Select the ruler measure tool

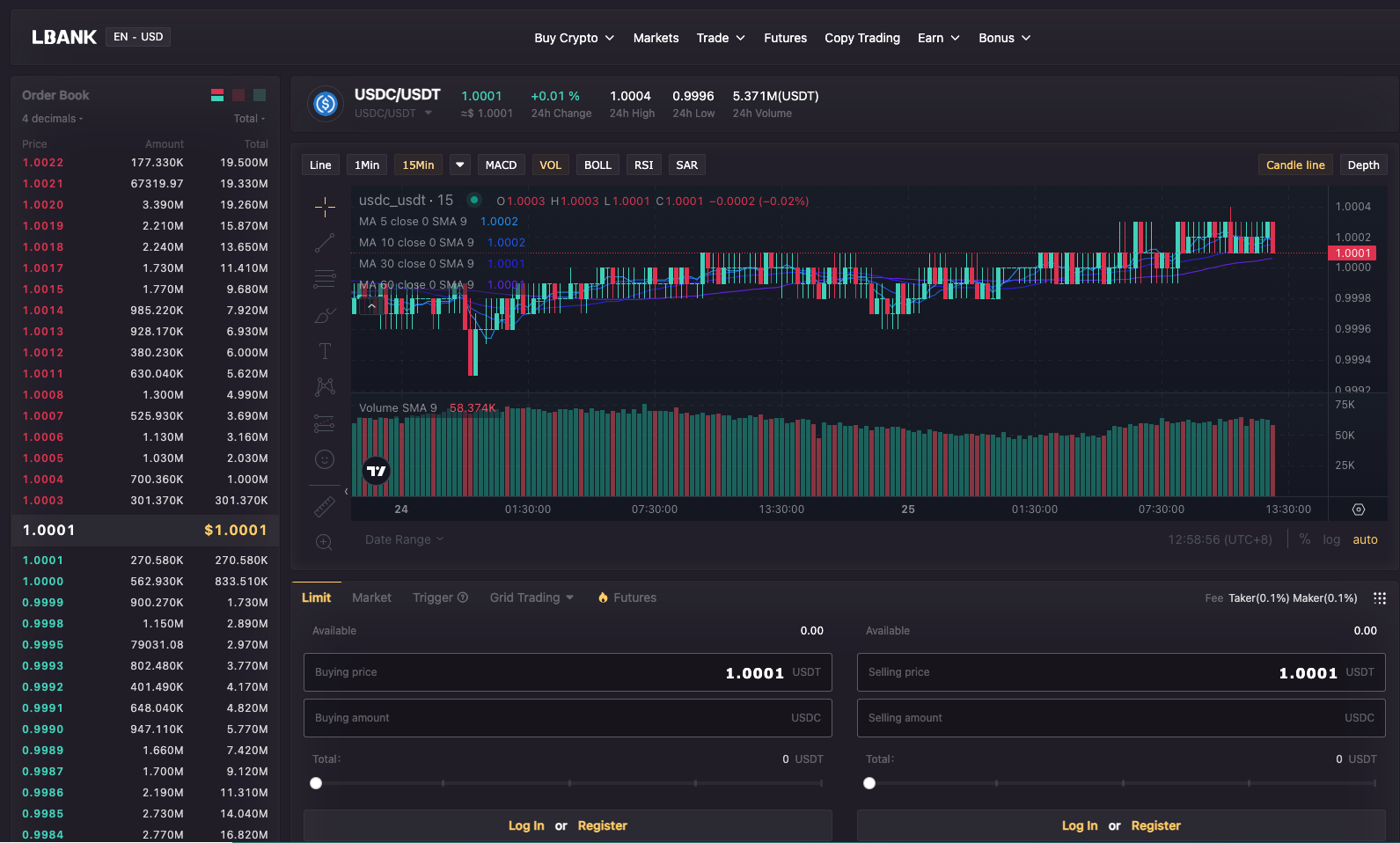(x=325, y=507)
